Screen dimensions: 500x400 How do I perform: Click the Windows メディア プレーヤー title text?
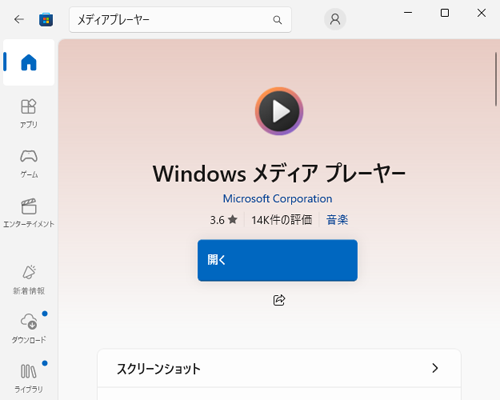pyautogui.click(x=279, y=174)
